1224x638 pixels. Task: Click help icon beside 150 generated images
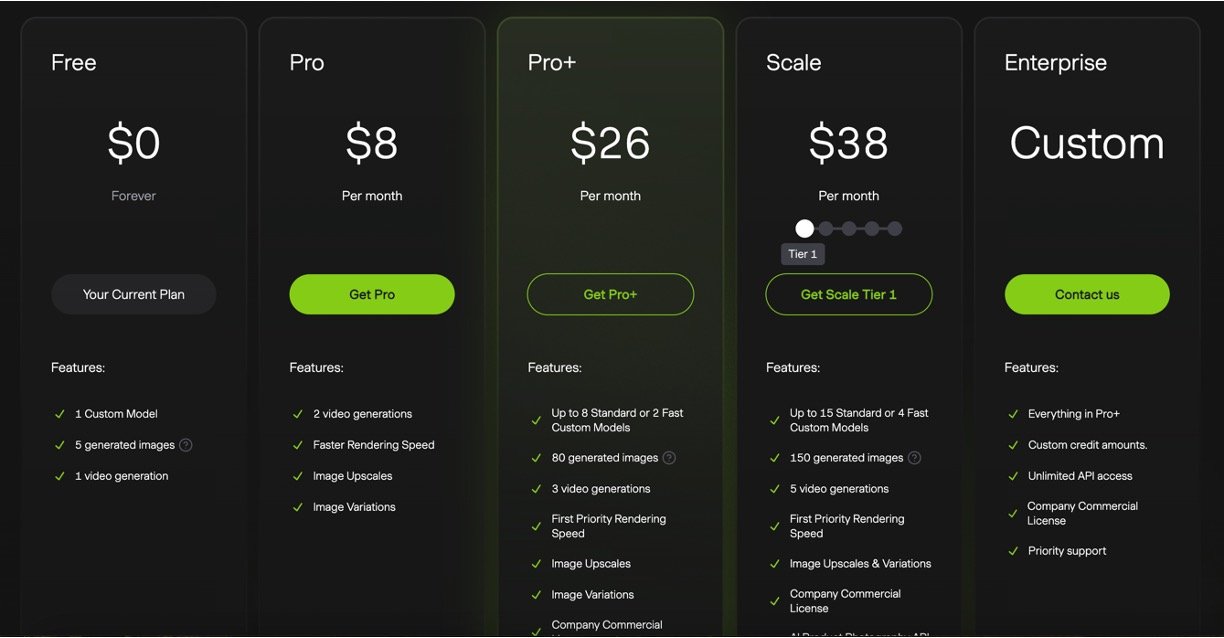click(x=914, y=458)
